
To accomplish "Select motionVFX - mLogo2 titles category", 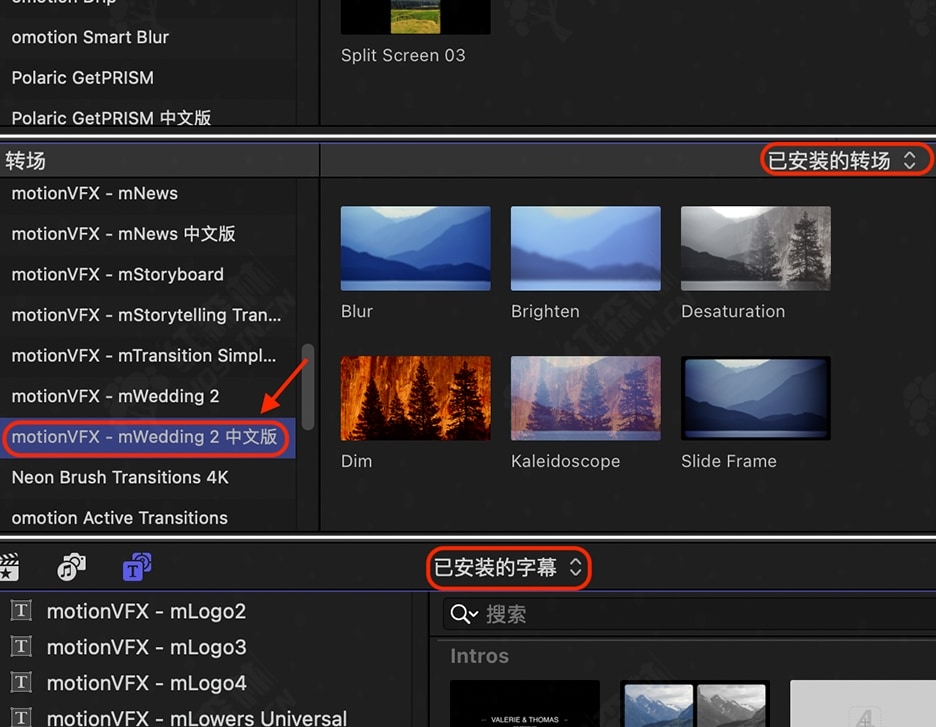I will [146, 611].
